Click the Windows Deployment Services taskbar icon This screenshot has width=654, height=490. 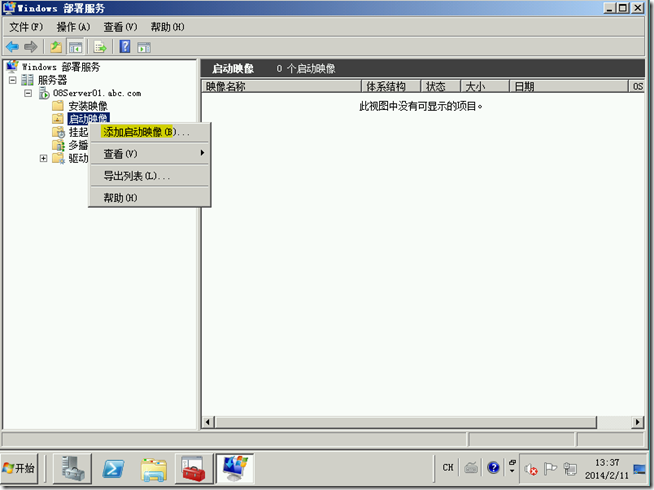pyautogui.click(x=235, y=468)
